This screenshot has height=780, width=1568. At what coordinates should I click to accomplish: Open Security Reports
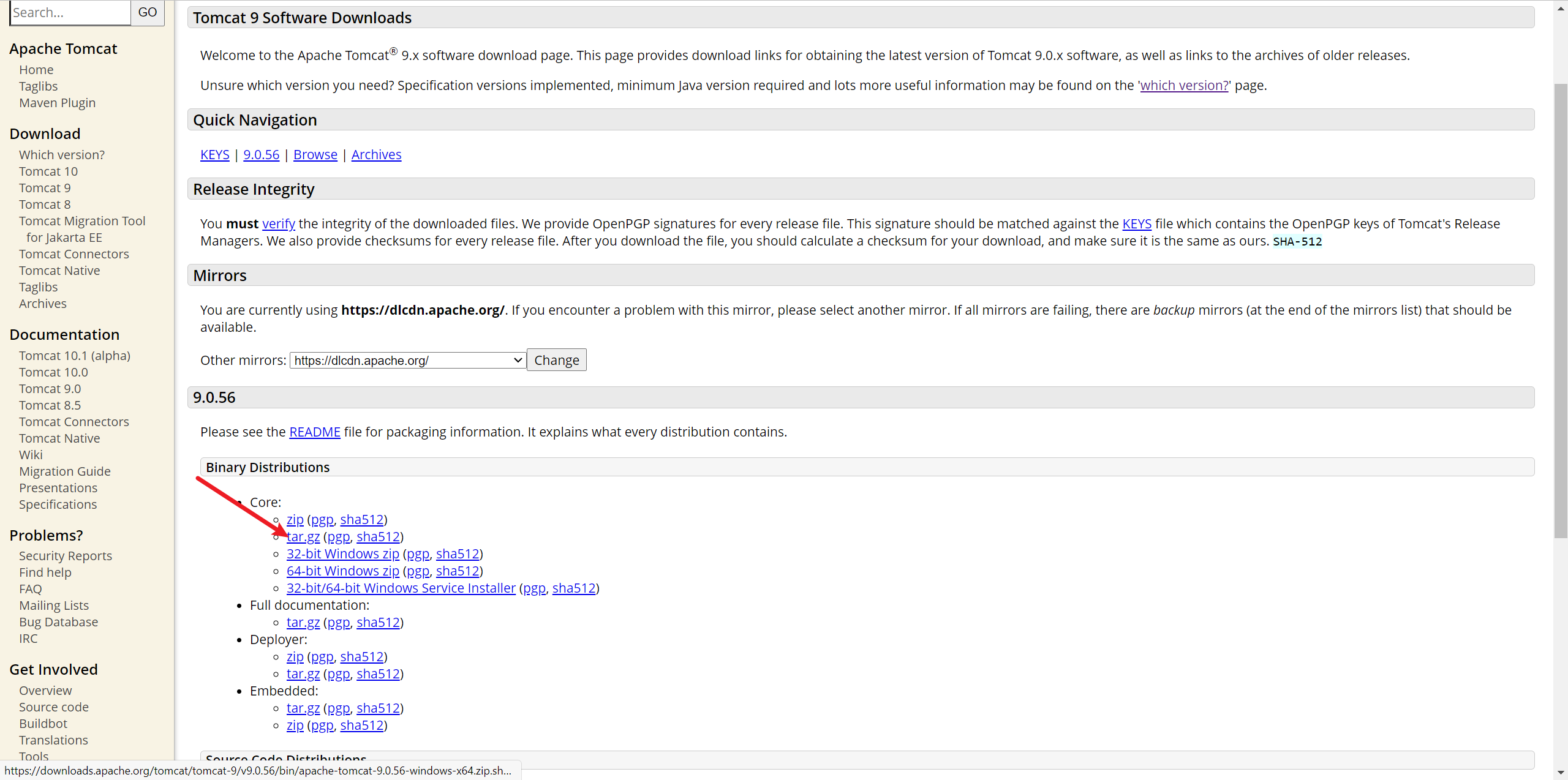[66, 556]
